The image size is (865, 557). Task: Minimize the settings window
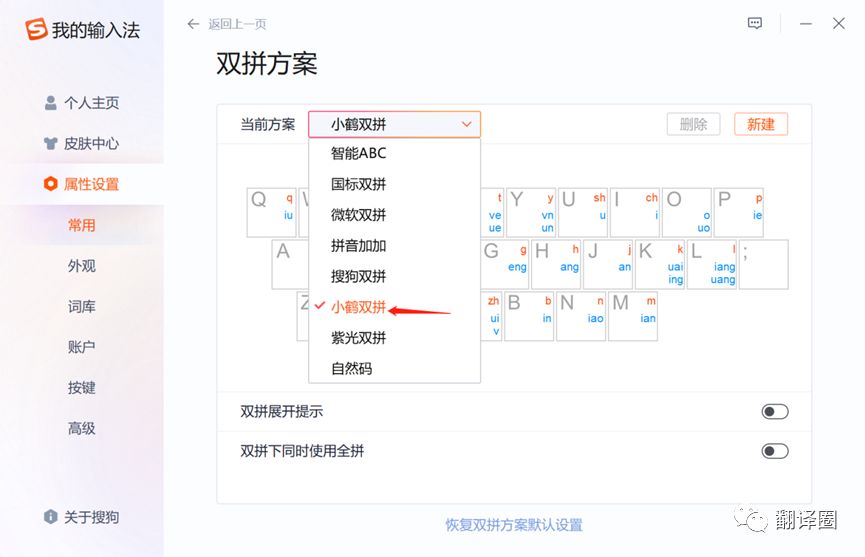(x=806, y=24)
